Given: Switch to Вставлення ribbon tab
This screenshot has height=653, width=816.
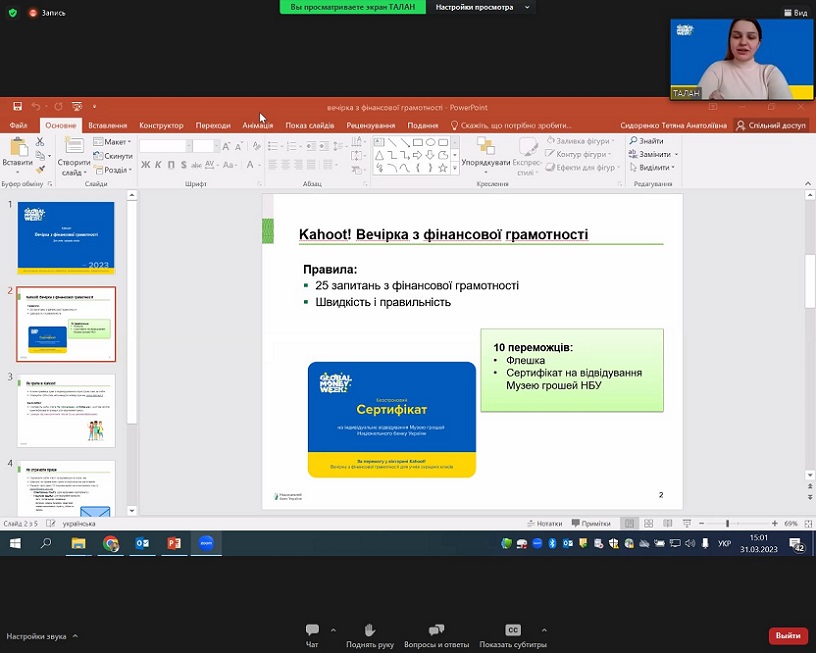Looking at the screenshot, I should (x=108, y=125).
